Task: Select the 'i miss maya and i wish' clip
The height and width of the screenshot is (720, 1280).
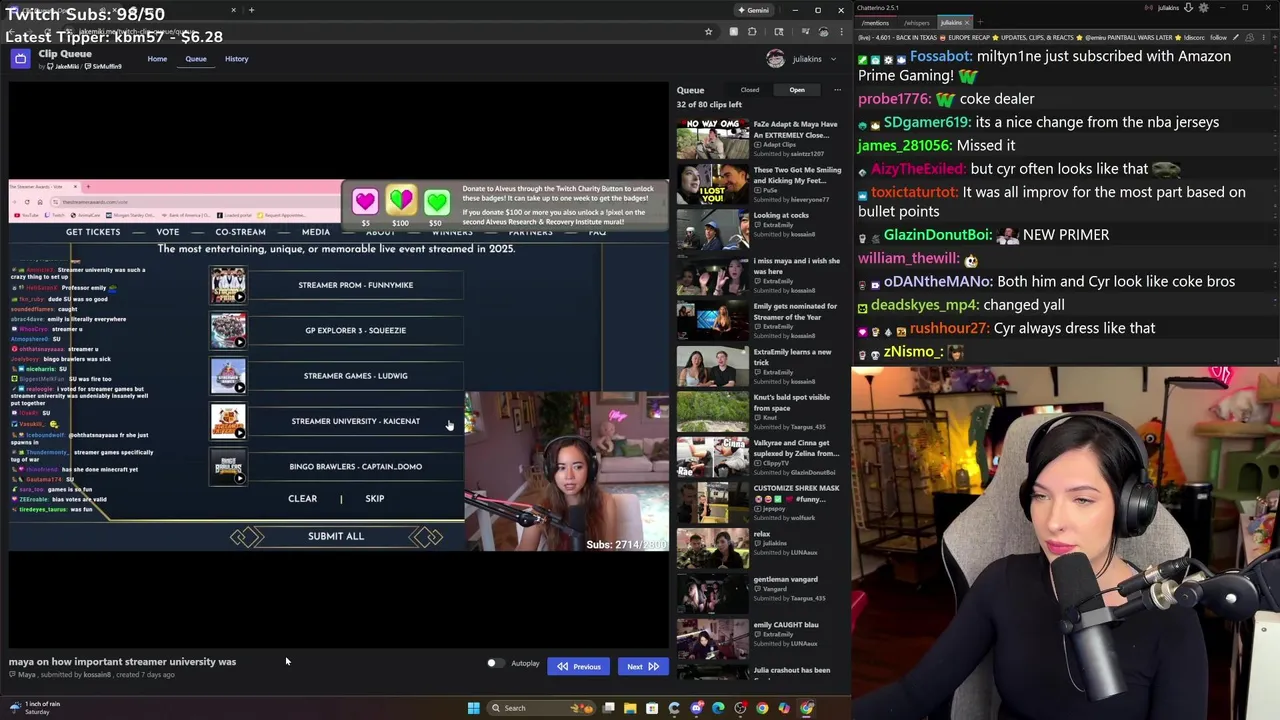Action: [x=758, y=275]
